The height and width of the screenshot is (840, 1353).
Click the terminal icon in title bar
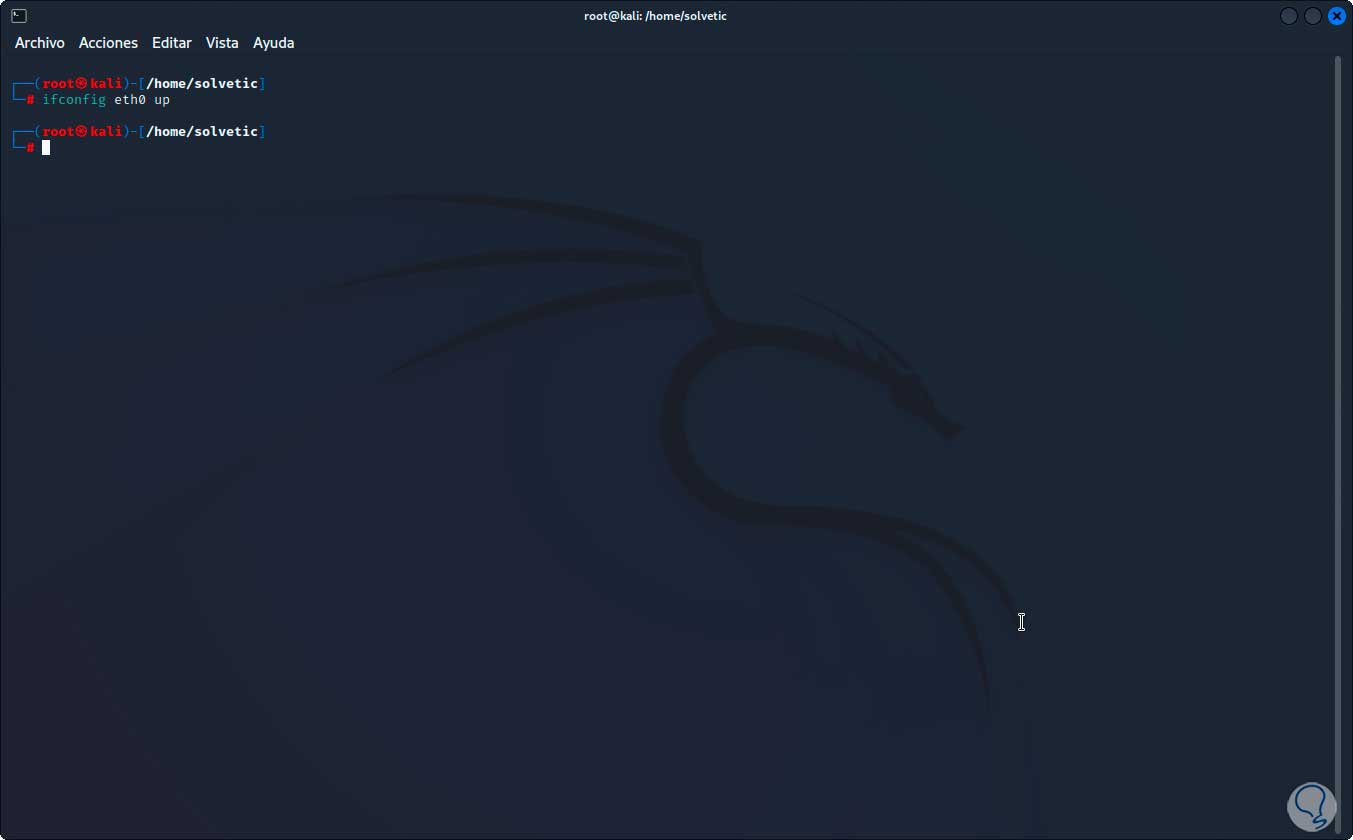point(19,16)
